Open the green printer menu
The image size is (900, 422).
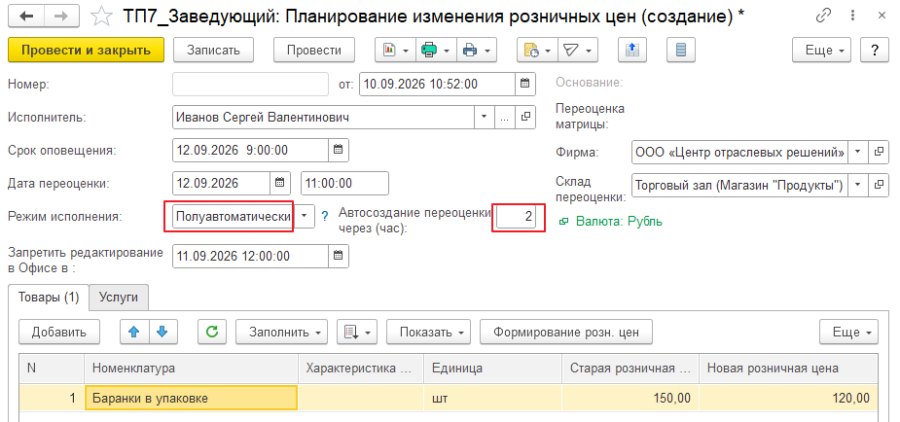point(435,51)
